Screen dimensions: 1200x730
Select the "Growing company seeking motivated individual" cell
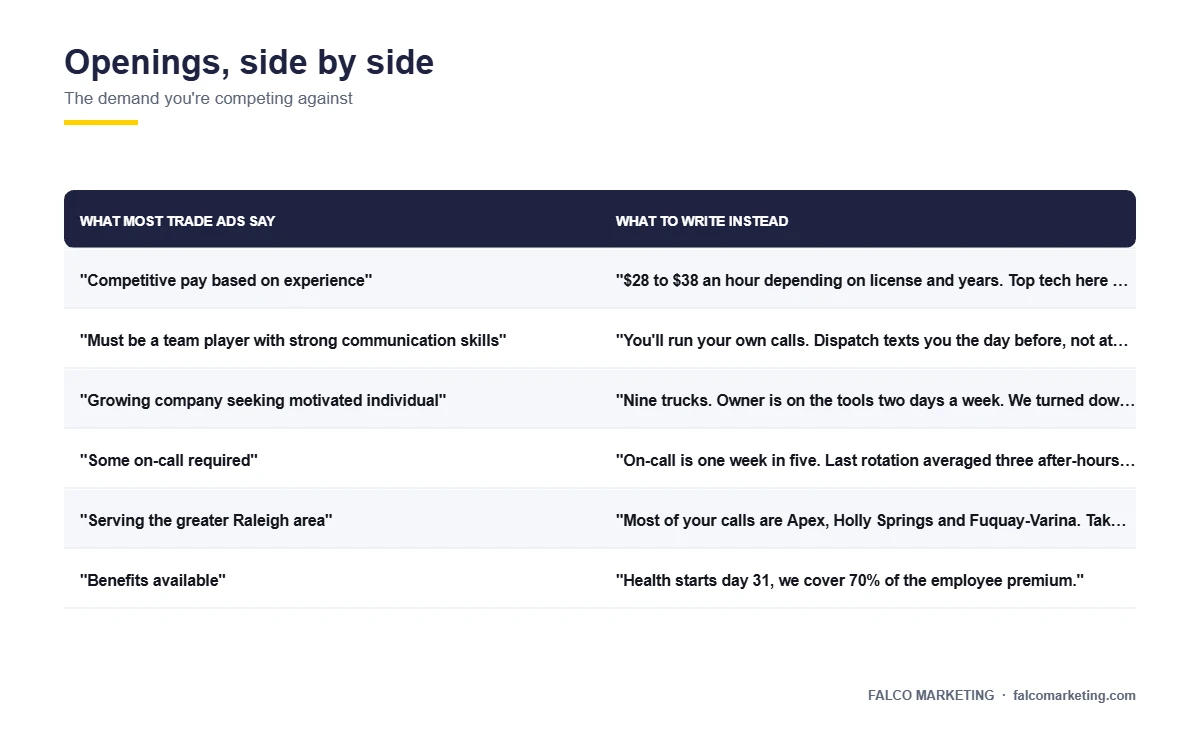coord(332,398)
